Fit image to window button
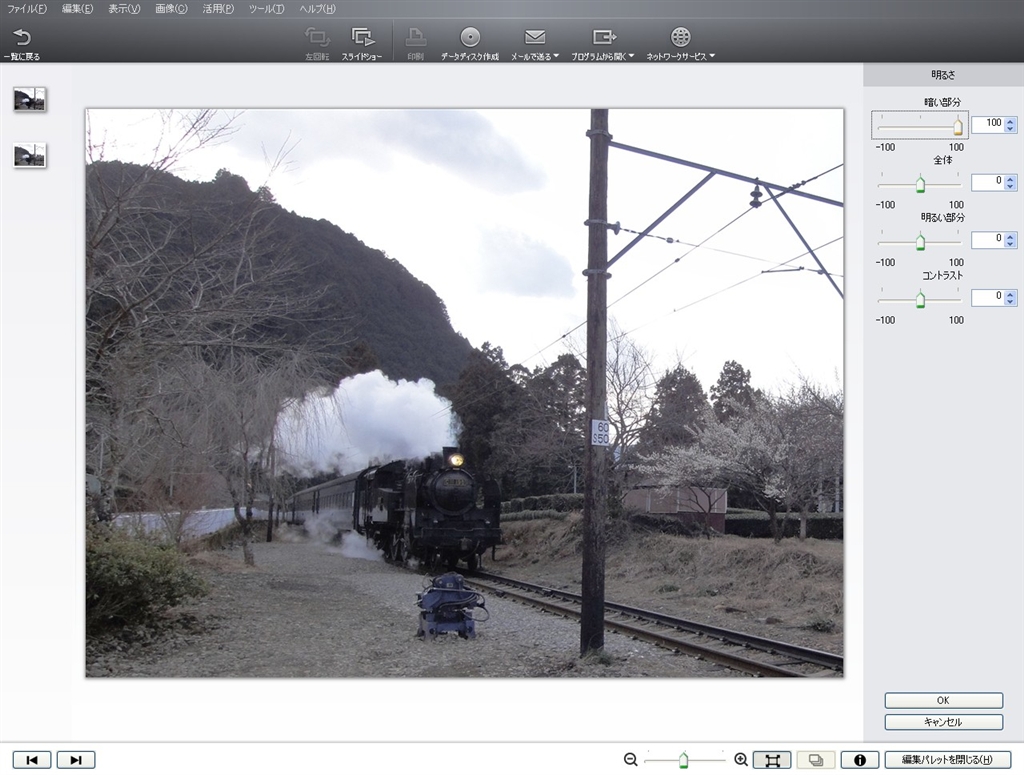Image resolution: width=1024 pixels, height=775 pixels. click(772, 760)
